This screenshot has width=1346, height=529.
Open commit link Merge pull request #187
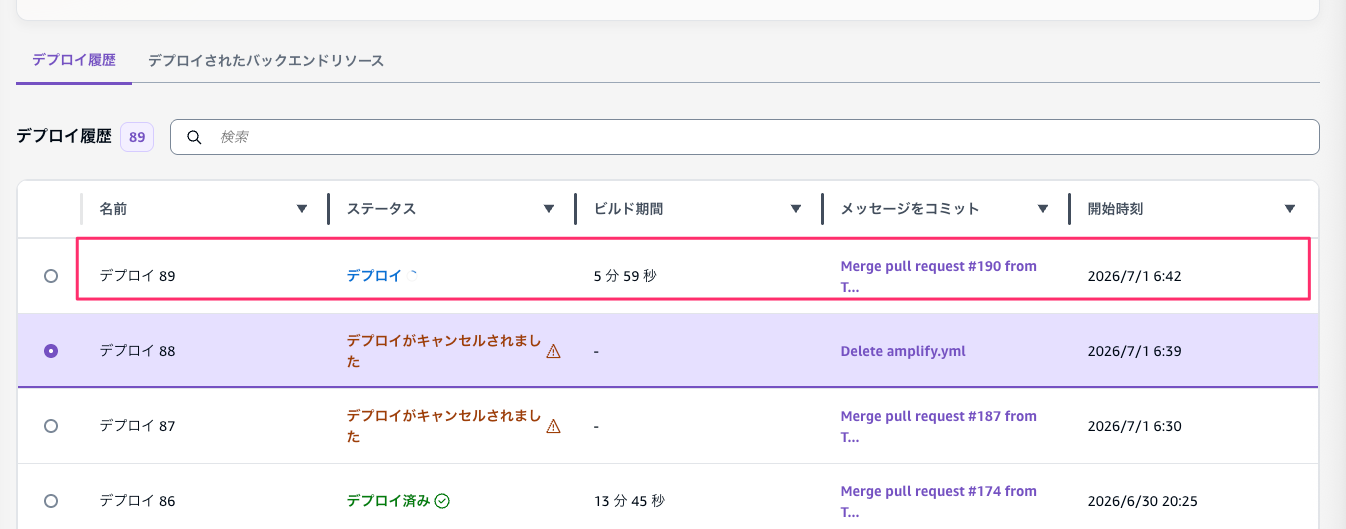point(938,426)
